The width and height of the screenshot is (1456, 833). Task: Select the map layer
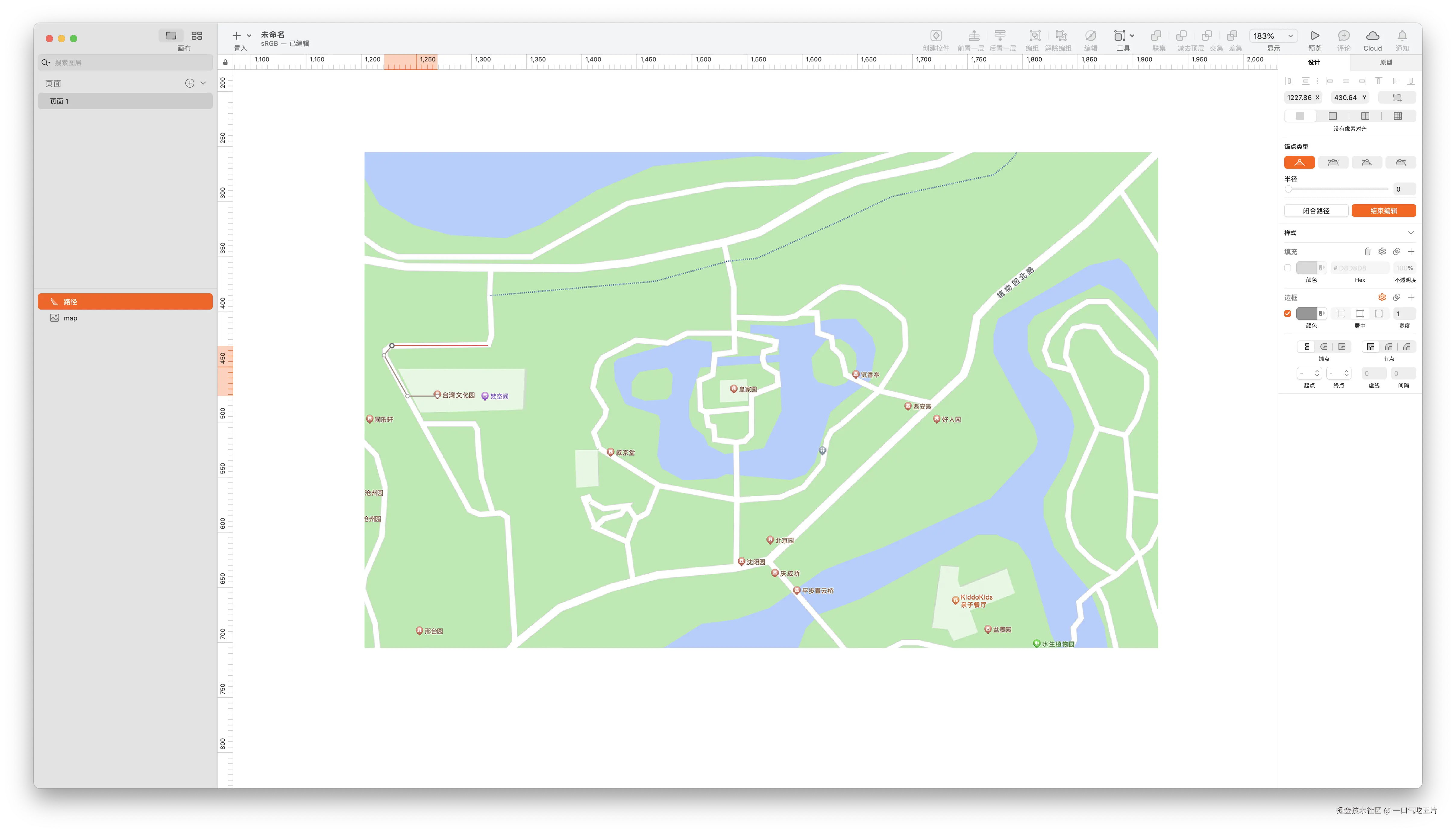(71, 318)
